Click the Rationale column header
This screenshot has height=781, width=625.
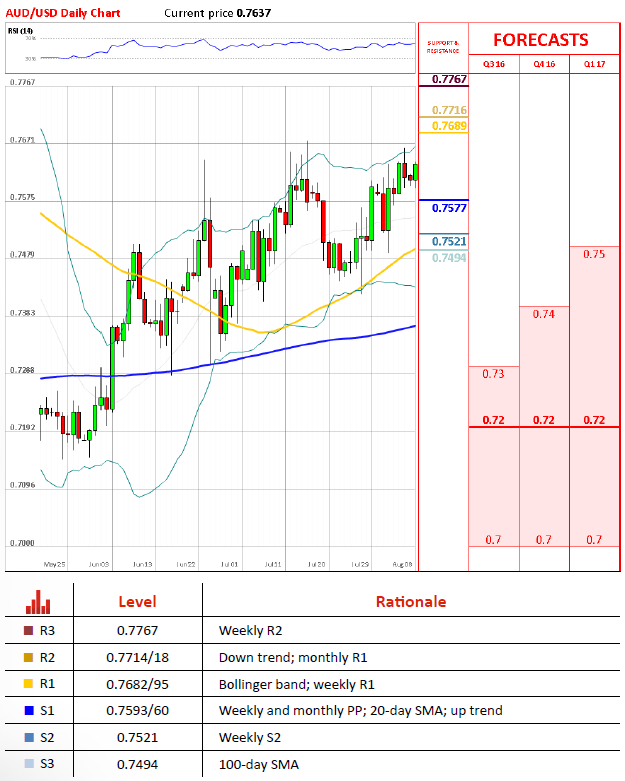(x=411, y=602)
